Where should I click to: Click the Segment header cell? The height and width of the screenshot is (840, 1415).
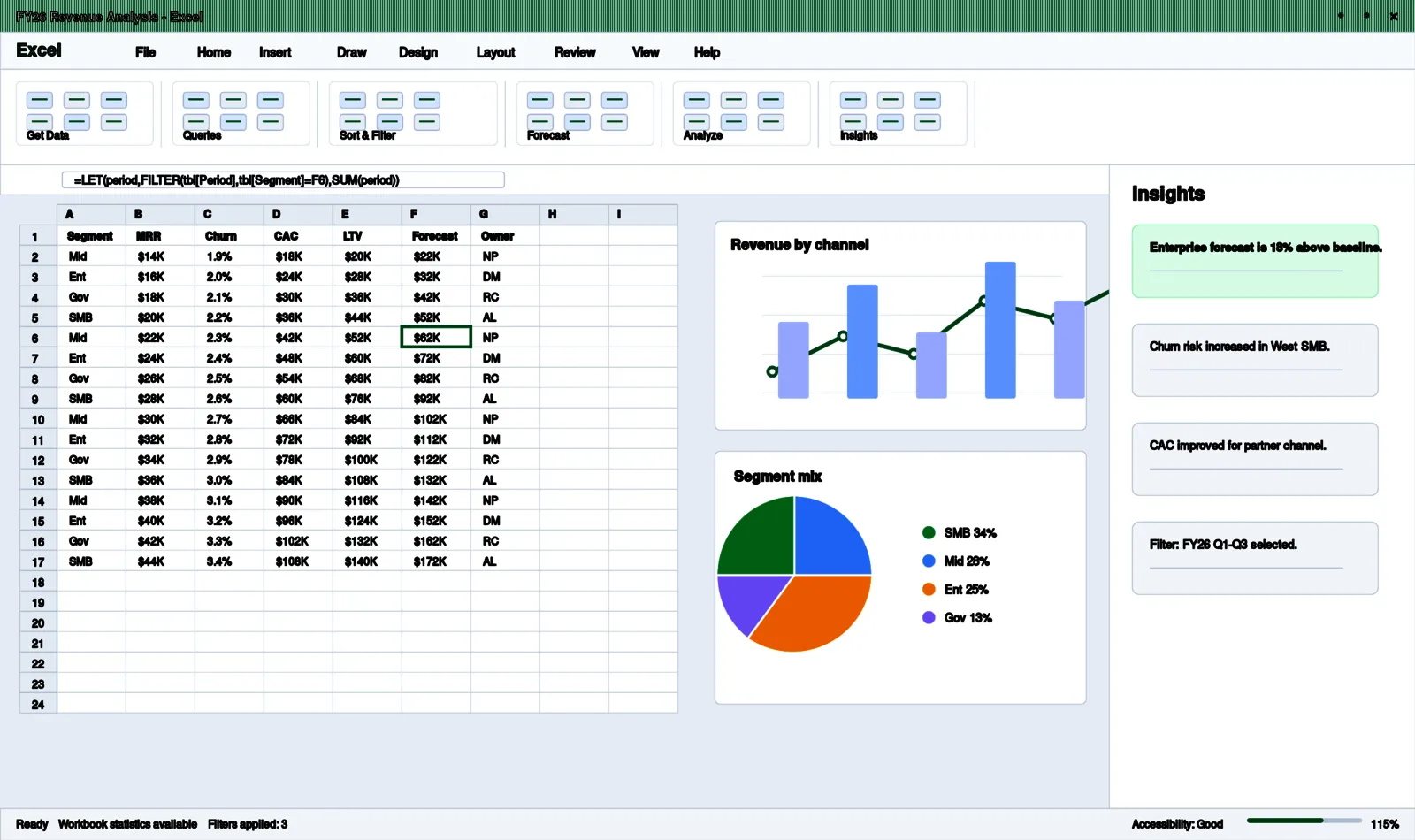point(91,236)
